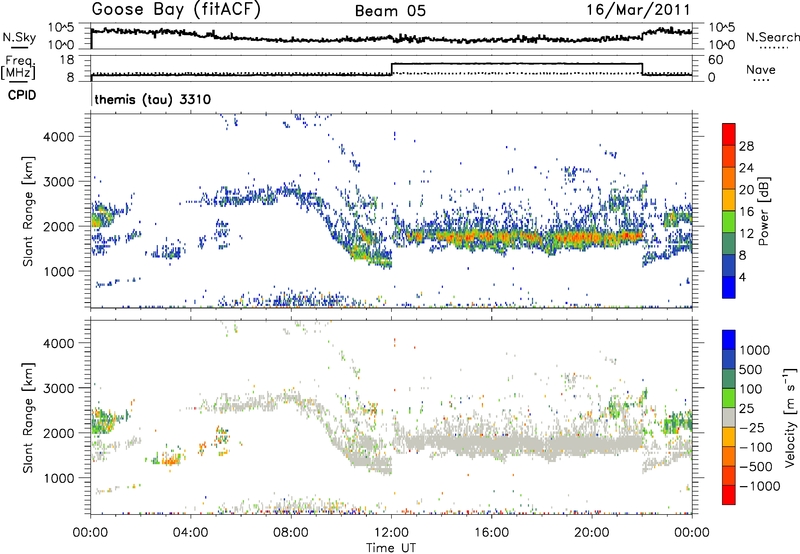
Task: Click the '18' frequency axis tick
Action: coord(67,60)
